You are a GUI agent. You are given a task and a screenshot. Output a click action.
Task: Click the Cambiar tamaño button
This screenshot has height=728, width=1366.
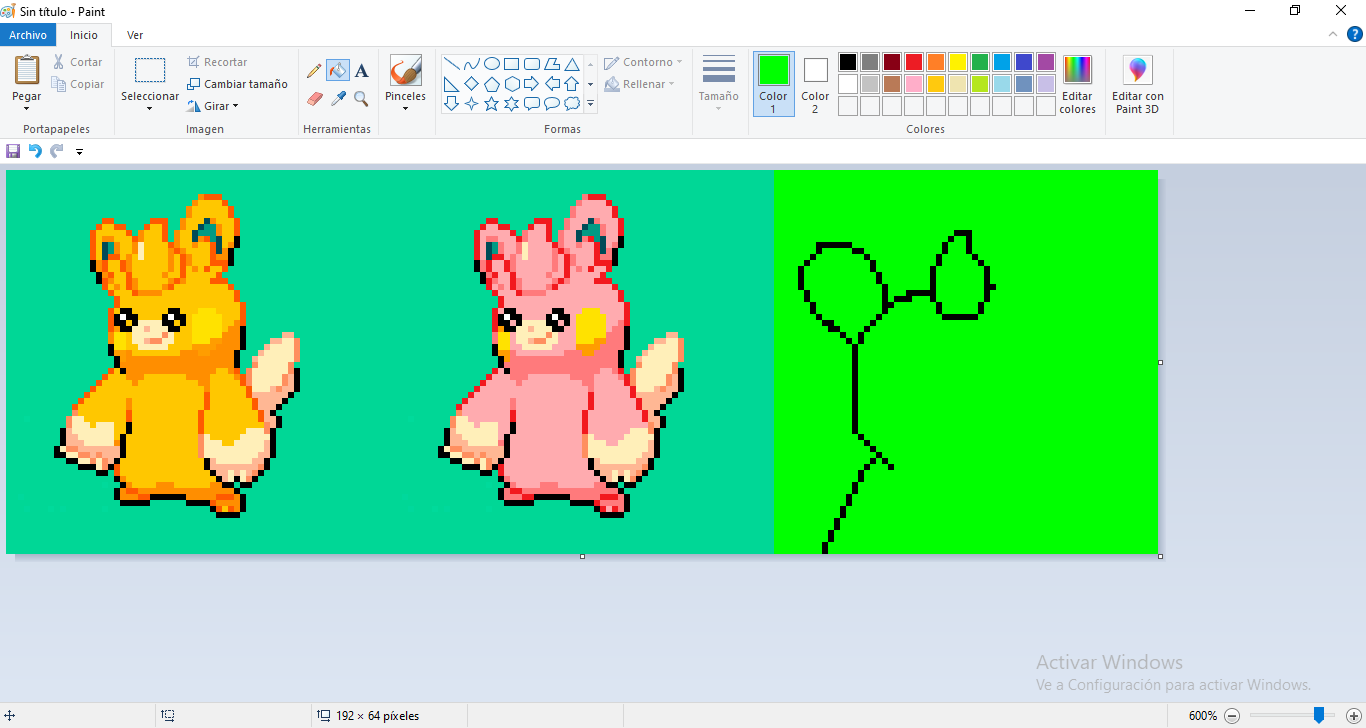[237, 84]
